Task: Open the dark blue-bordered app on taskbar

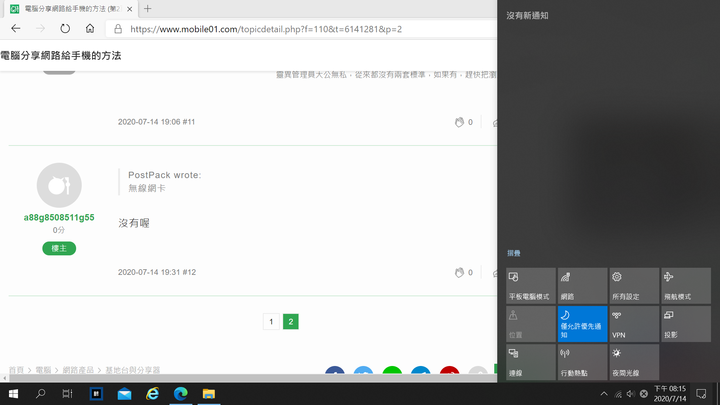Action: 96,394
